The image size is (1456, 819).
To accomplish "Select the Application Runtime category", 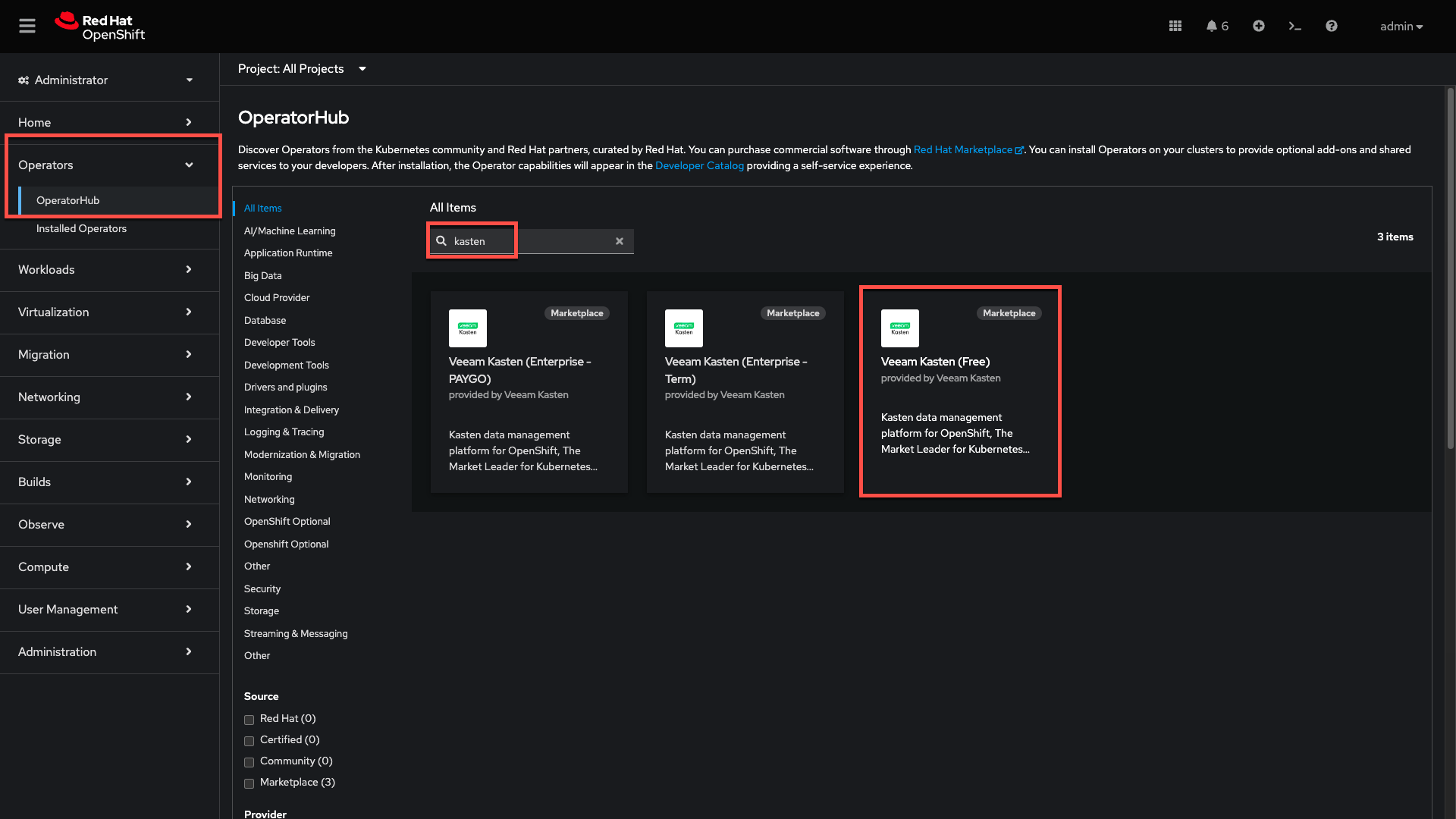I will [288, 253].
